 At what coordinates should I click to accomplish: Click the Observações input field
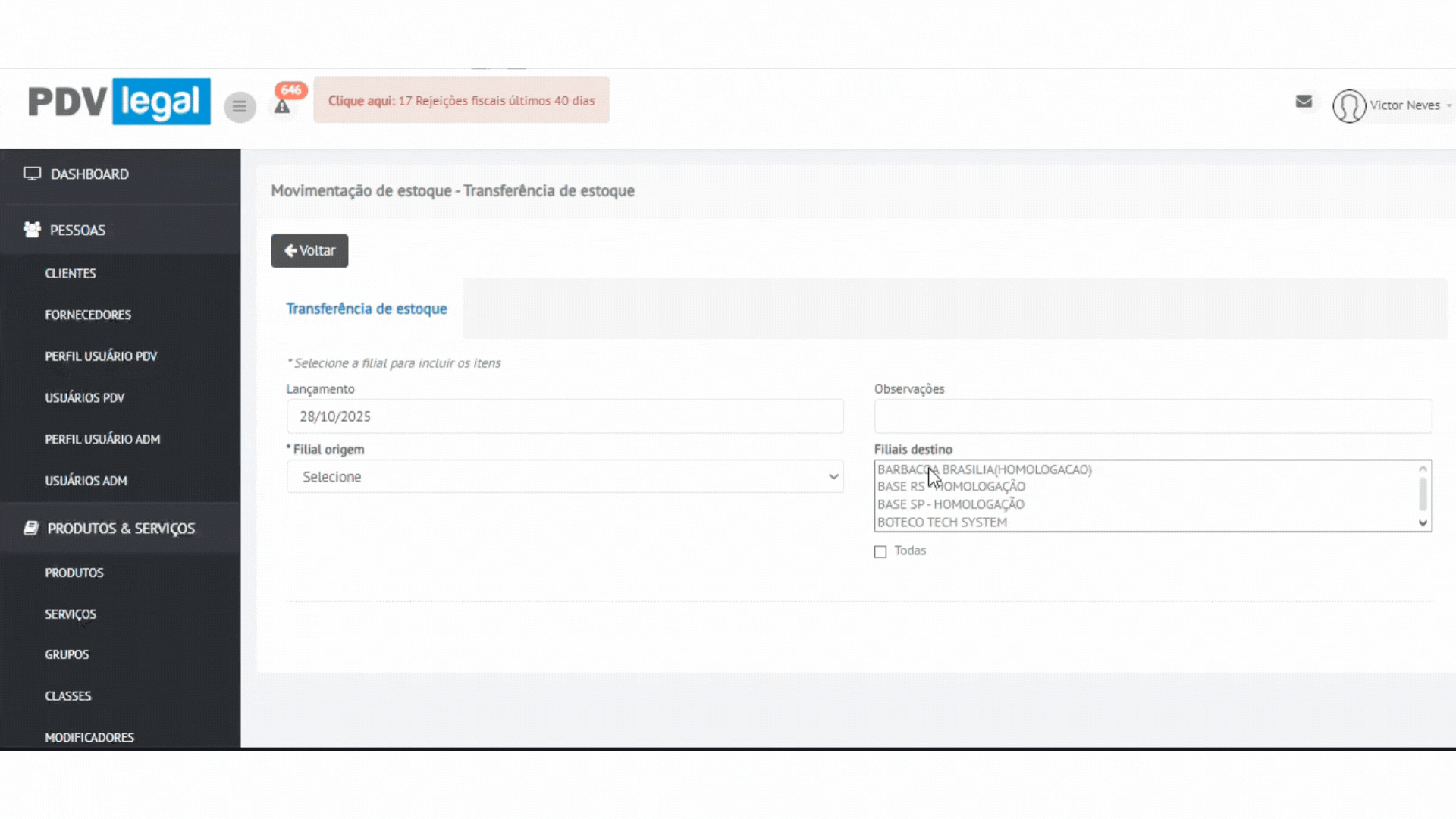(1153, 416)
